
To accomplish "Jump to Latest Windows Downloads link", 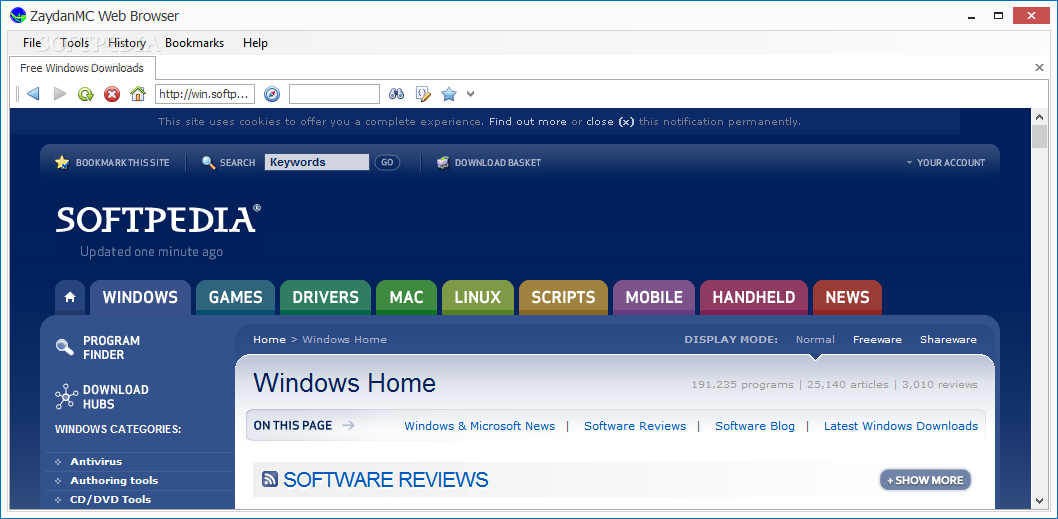I will [x=901, y=426].
